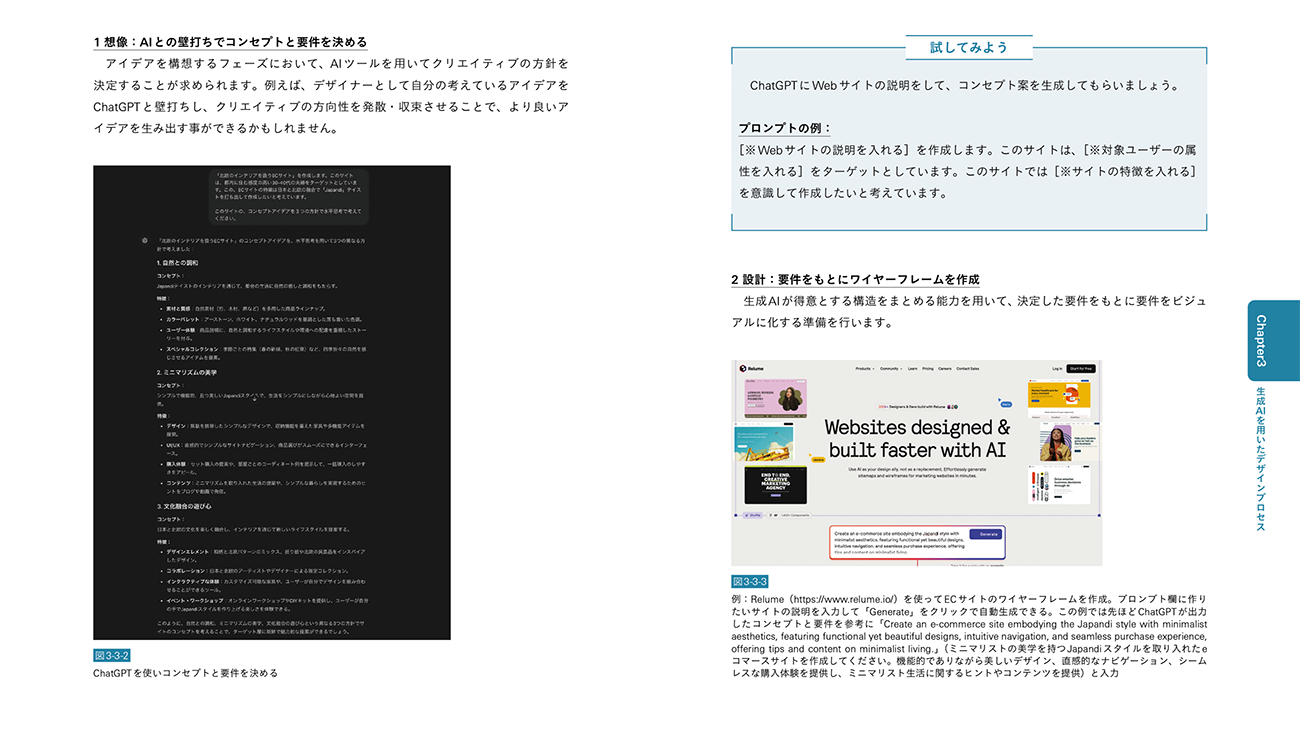The height and width of the screenshot is (729, 1300).
Task: Click the yellow Jessica cursor label
Action: point(818,460)
